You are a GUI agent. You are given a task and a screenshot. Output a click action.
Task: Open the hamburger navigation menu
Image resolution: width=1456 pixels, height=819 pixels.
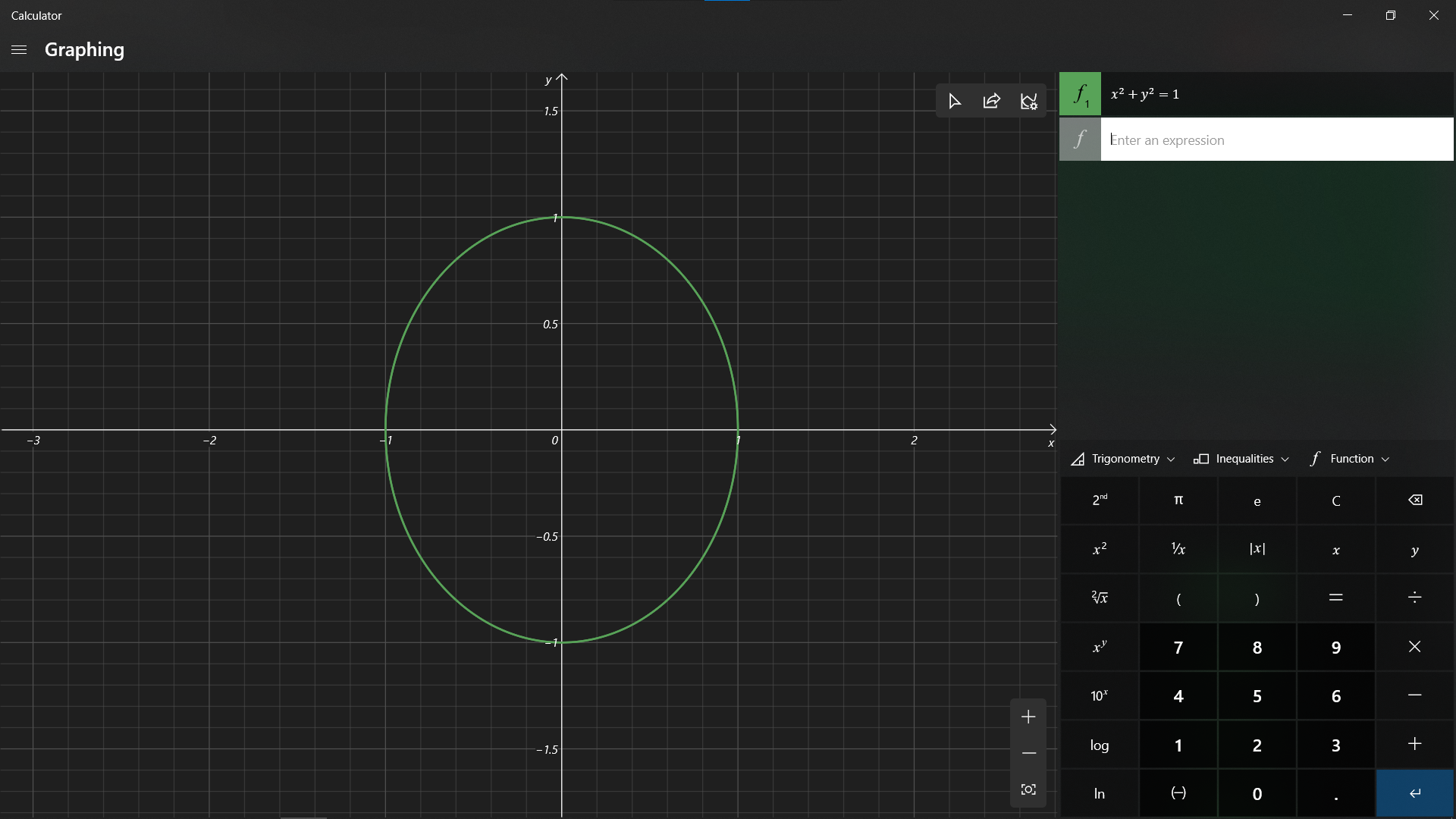tap(19, 50)
